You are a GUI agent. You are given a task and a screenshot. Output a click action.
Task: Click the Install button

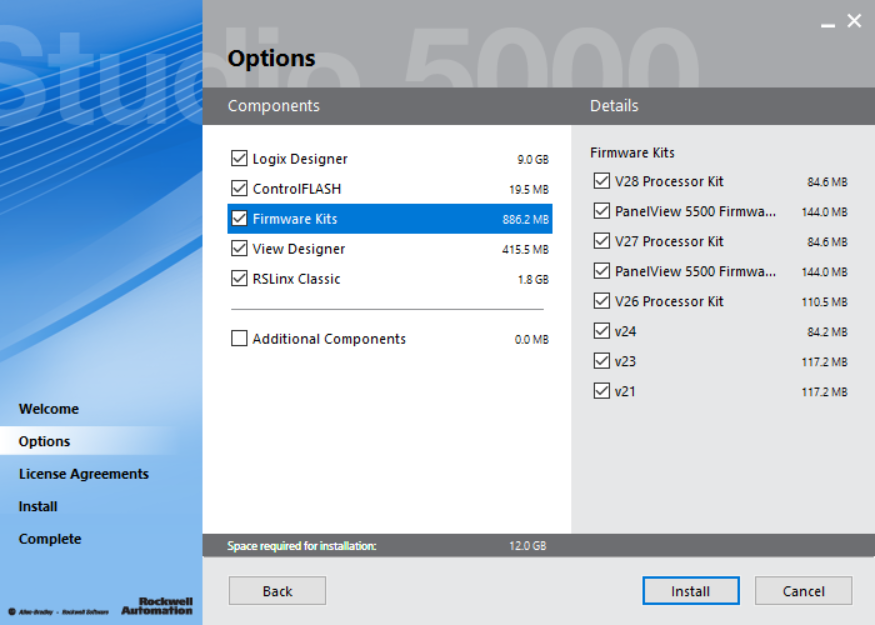click(x=691, y=591)
